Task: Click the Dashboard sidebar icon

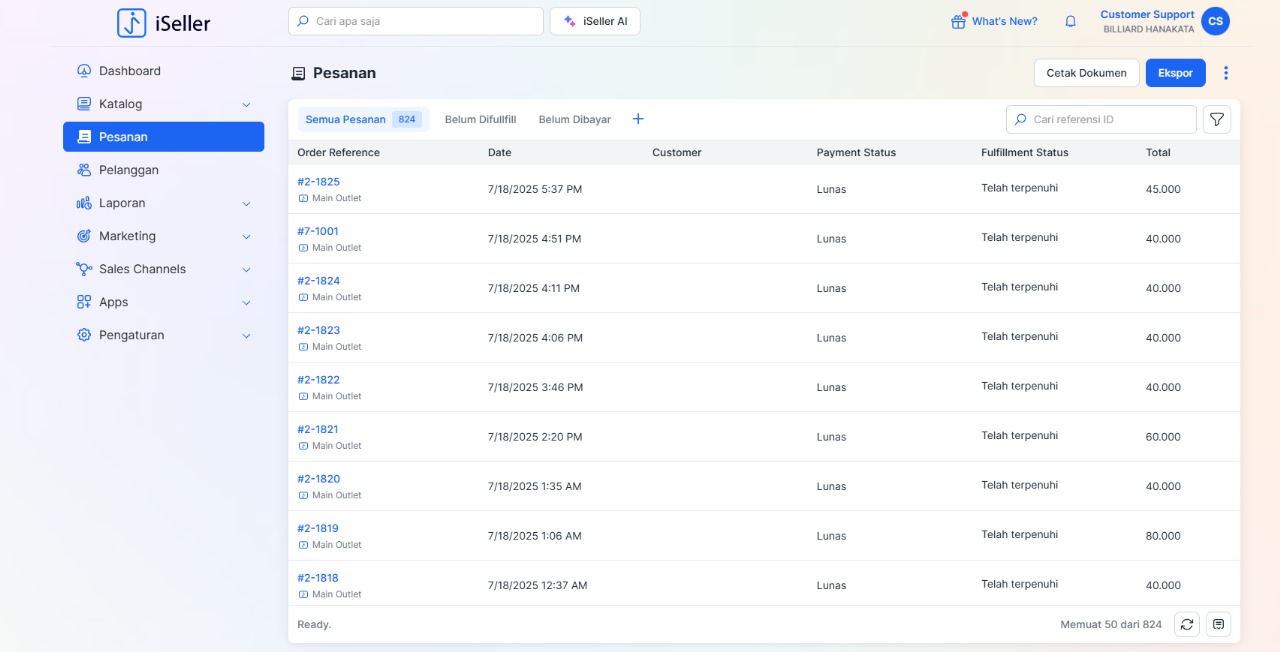Action: [x=84, y=71]
